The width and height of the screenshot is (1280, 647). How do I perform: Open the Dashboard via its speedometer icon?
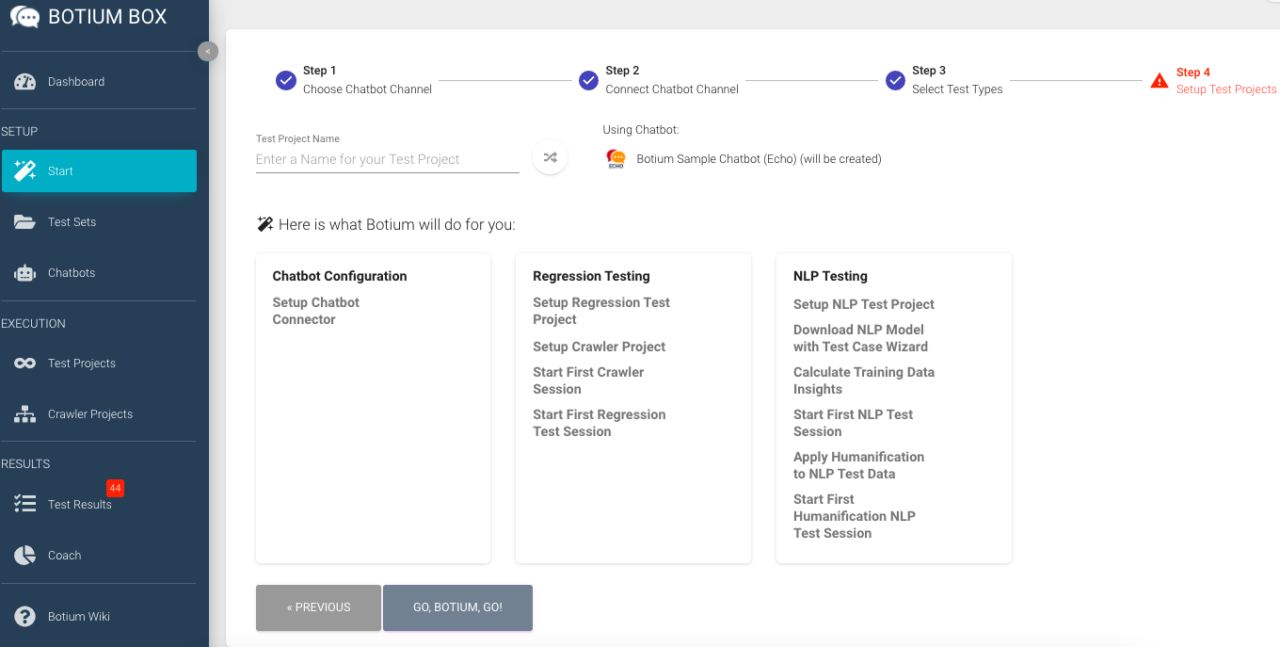point(25,81)
